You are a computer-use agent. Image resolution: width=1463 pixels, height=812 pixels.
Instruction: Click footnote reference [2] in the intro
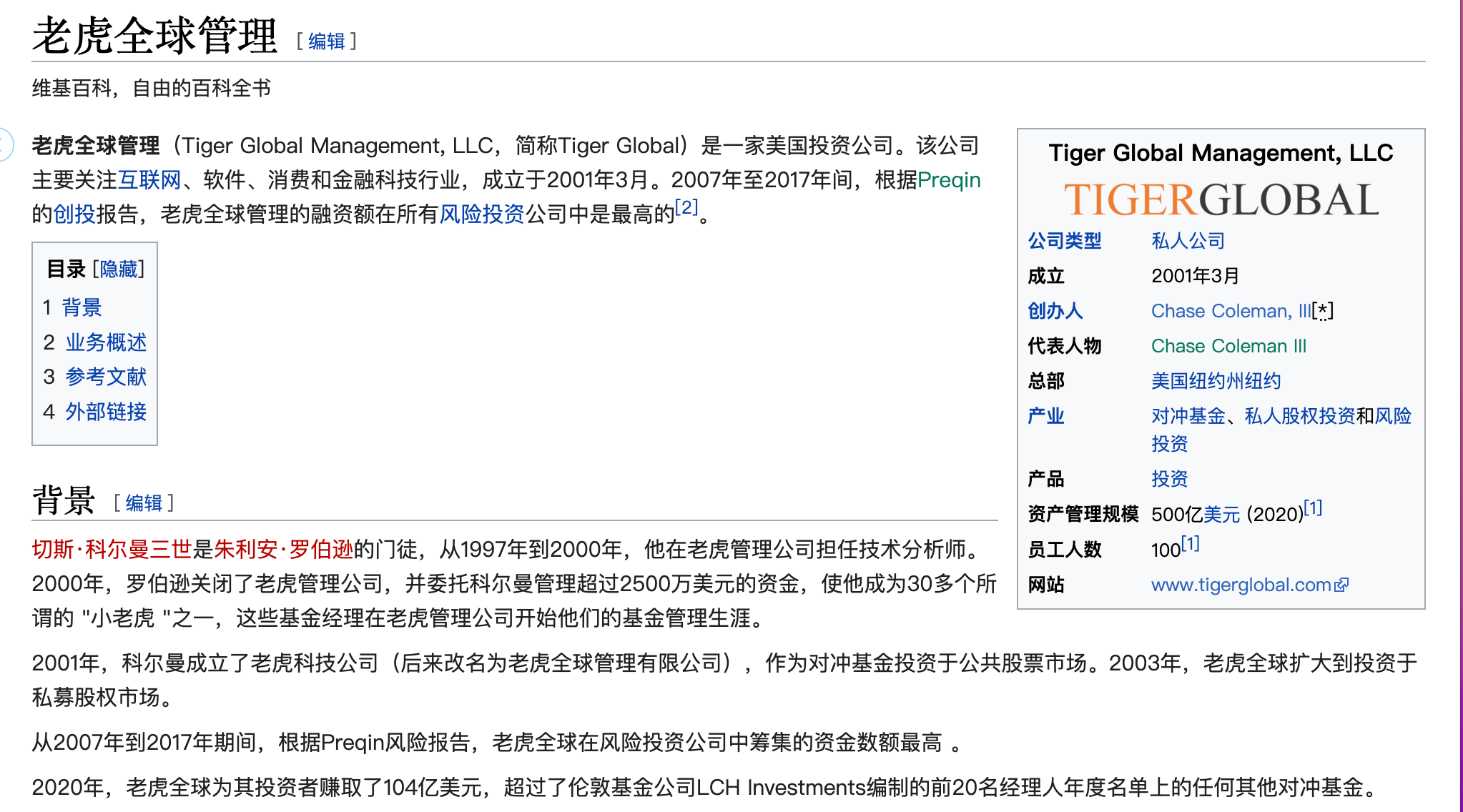686,208
